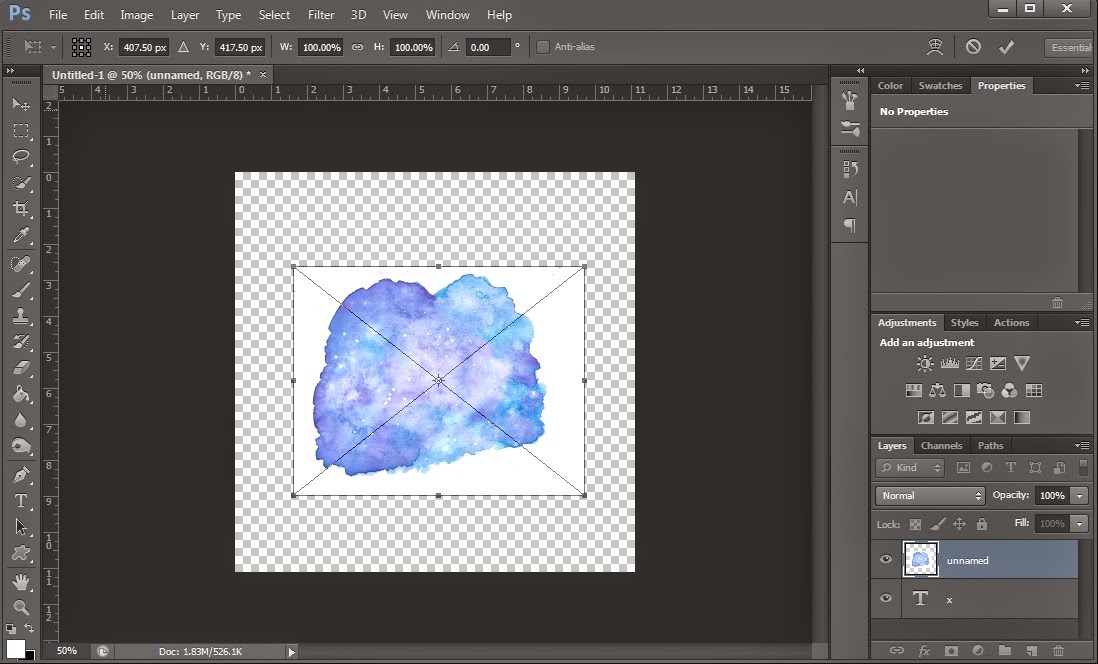Select the Path Selection tool
Image resolution: width=1098 pixels, height=664 pixels.
pos(21,527)
